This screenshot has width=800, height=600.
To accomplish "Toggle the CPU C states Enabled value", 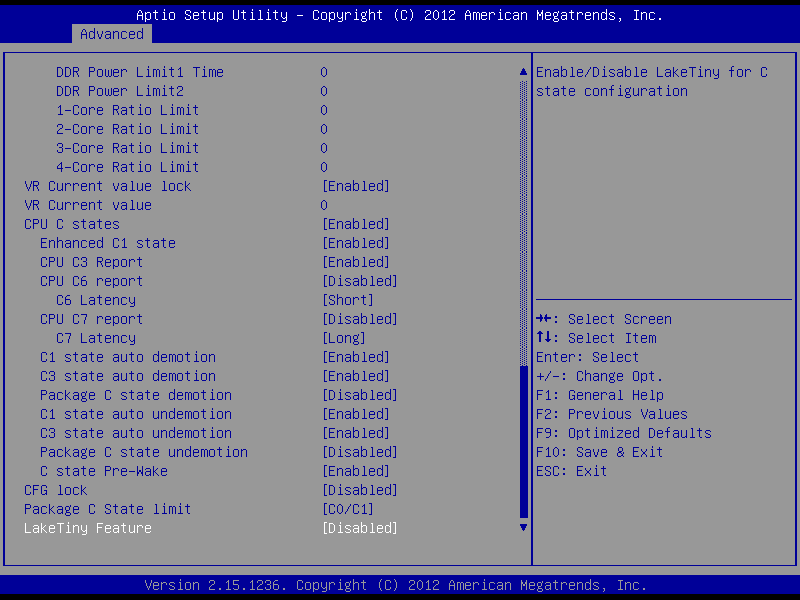I will [355, 224].
